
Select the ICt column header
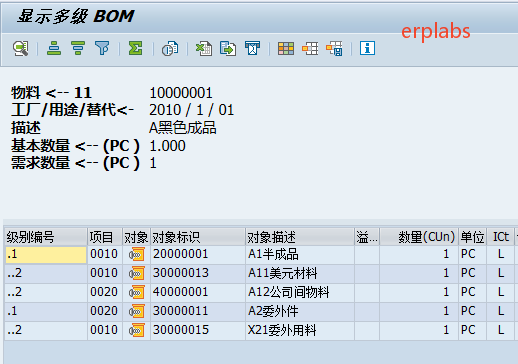pos(501,237)
